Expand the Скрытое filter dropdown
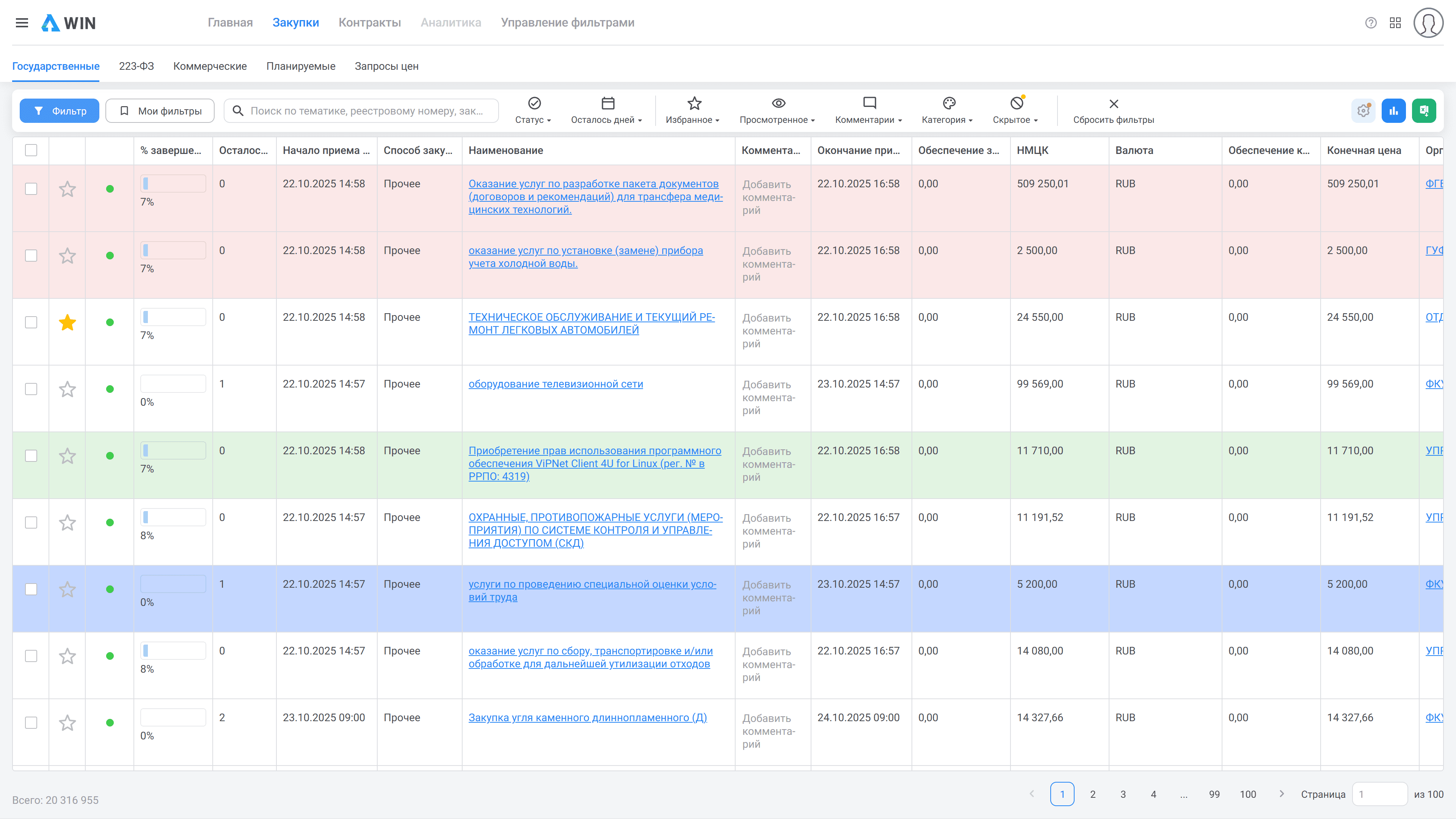This screenshot has width=1456, height=819. point(1016,110)
